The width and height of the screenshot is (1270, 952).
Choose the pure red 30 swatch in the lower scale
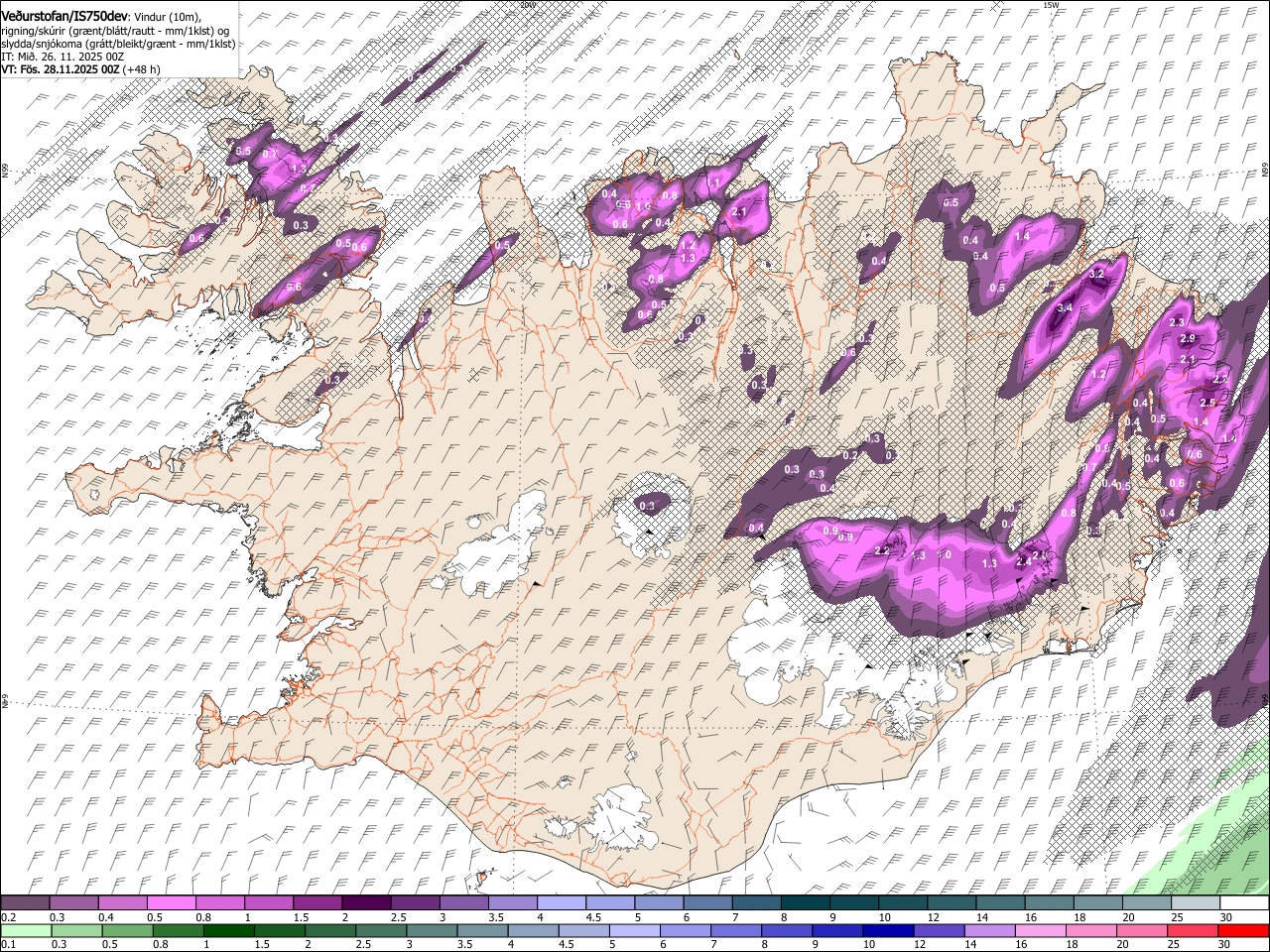1243,930
